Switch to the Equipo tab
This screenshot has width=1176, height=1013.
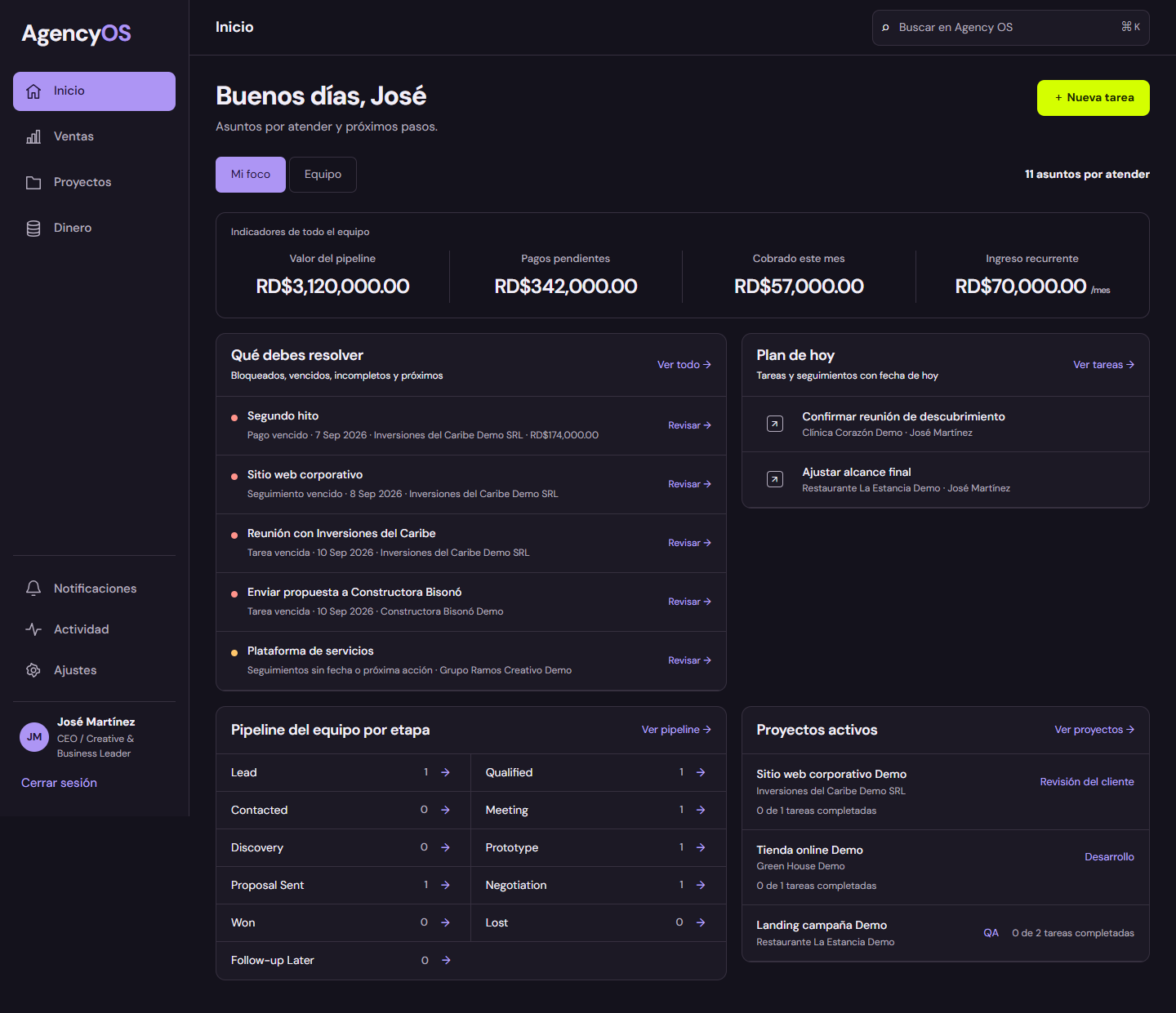pos(323,175)
